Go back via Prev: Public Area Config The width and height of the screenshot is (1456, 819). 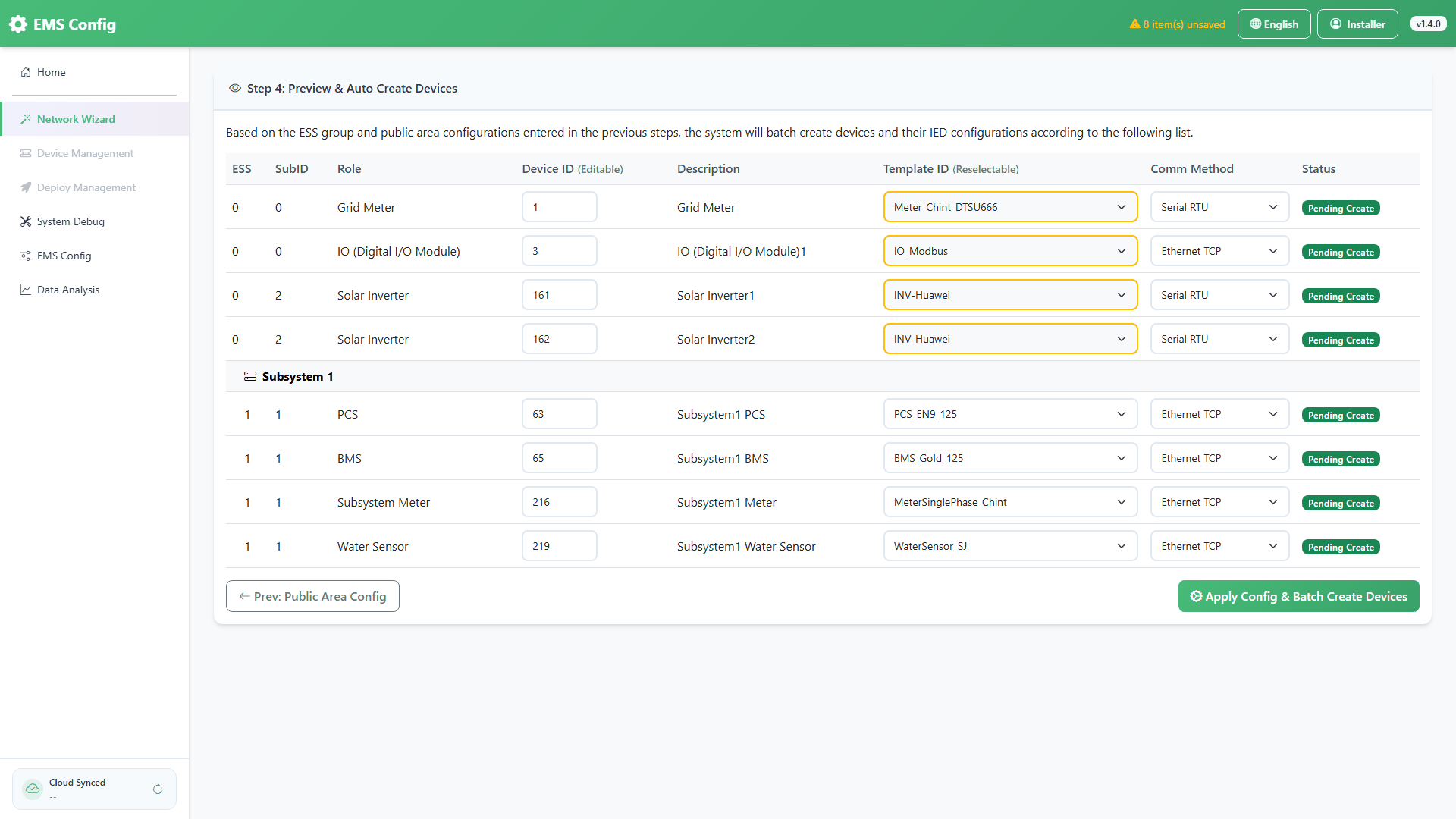click(x=312, y=597)
